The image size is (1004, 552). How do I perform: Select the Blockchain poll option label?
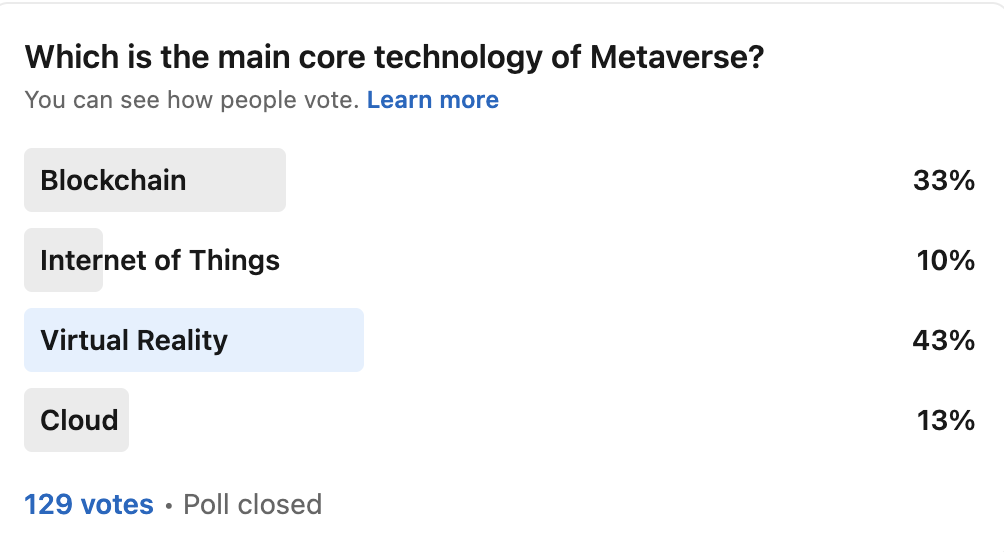coord(113,180)
